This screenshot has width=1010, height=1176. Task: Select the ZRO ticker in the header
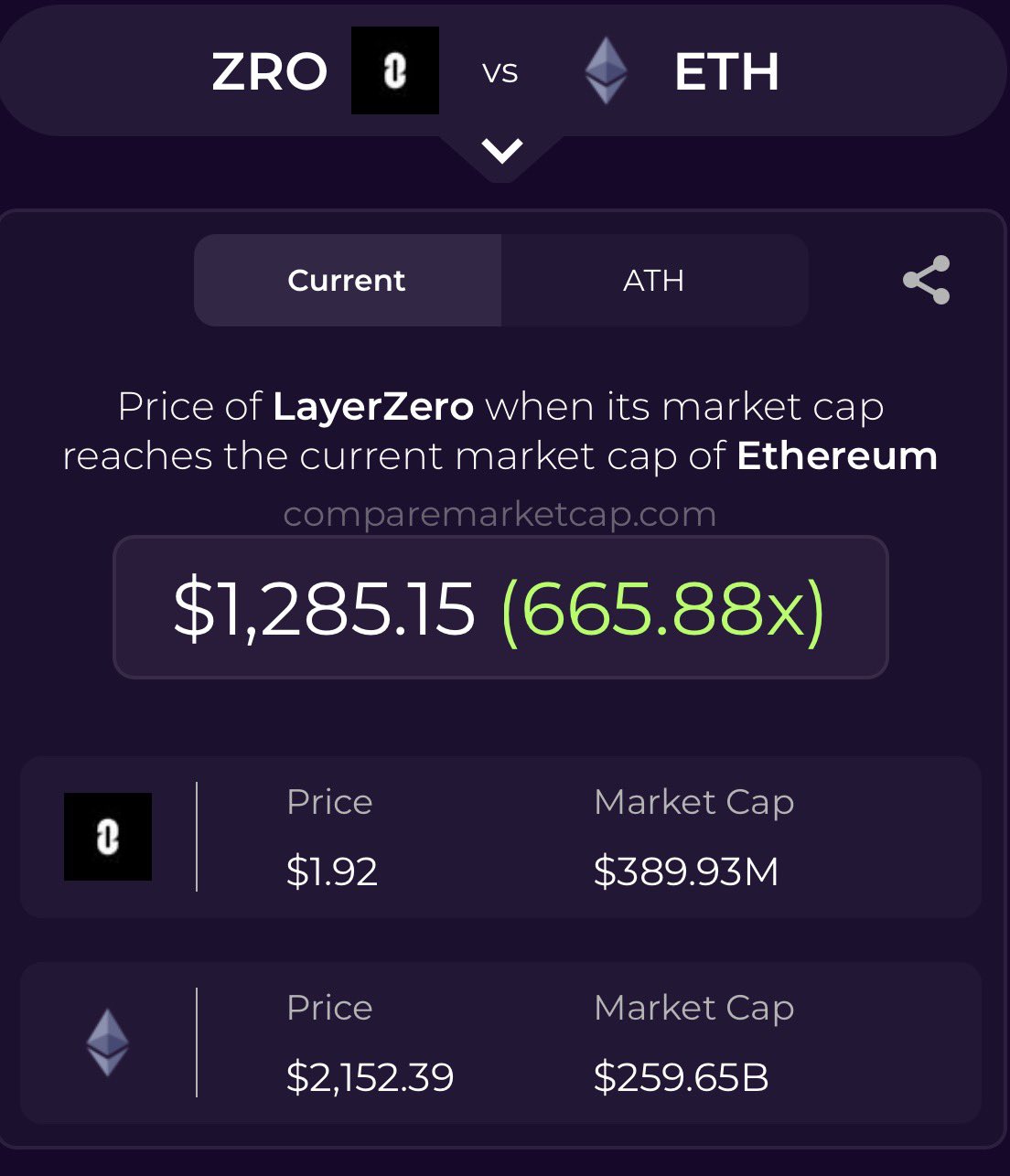(269, 71)
